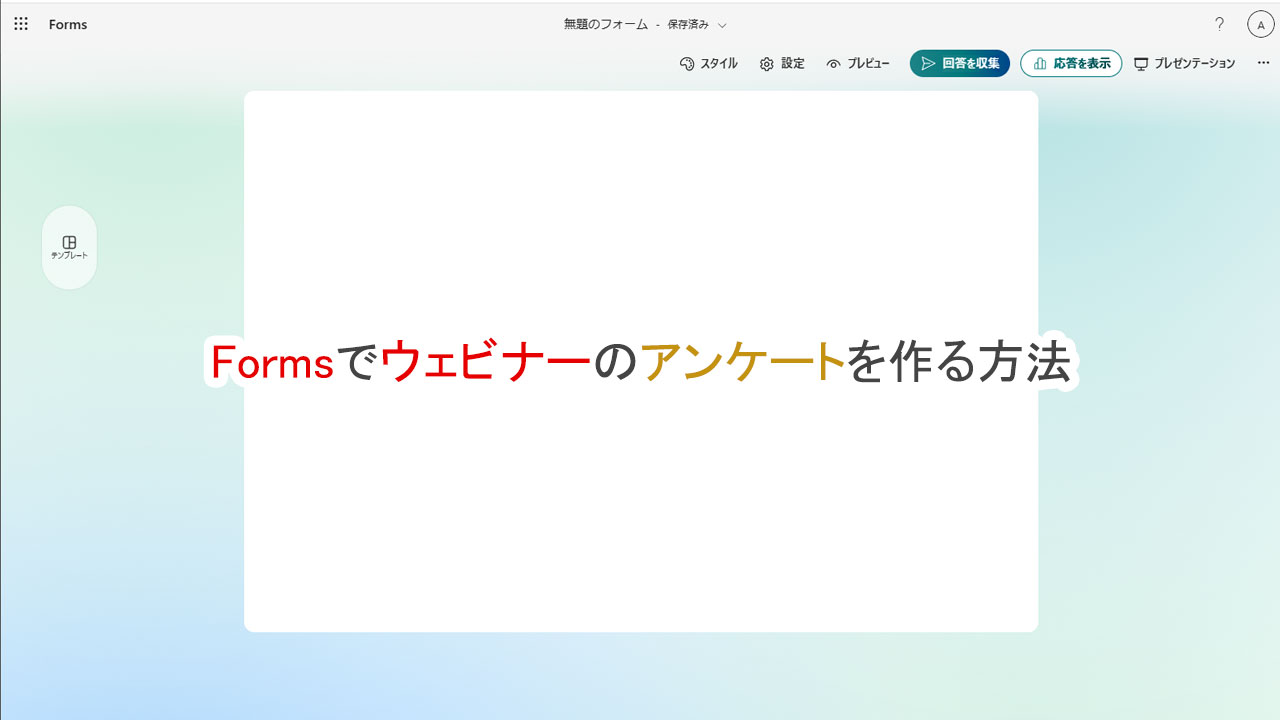1280x720 pixels.
Task: Click the play icon in 回答を収集
Action: tap(927, 62)
